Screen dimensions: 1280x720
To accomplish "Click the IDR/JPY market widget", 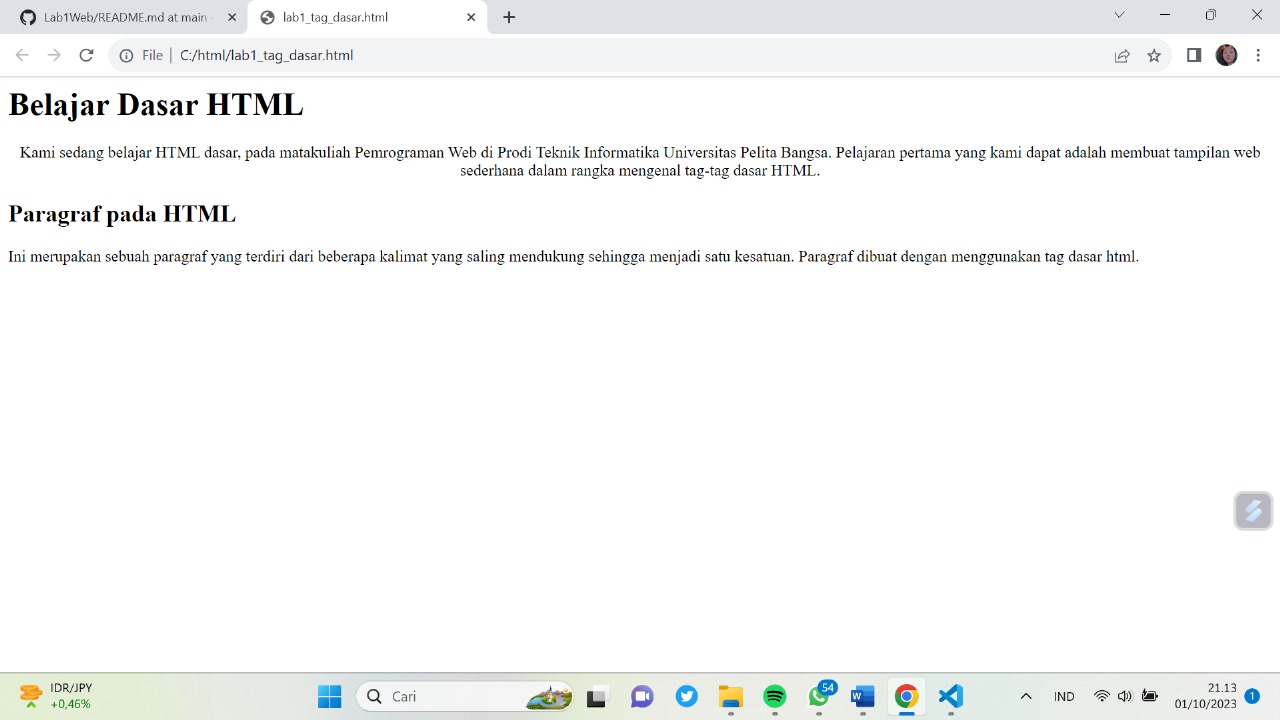I will tap(56, 695).
